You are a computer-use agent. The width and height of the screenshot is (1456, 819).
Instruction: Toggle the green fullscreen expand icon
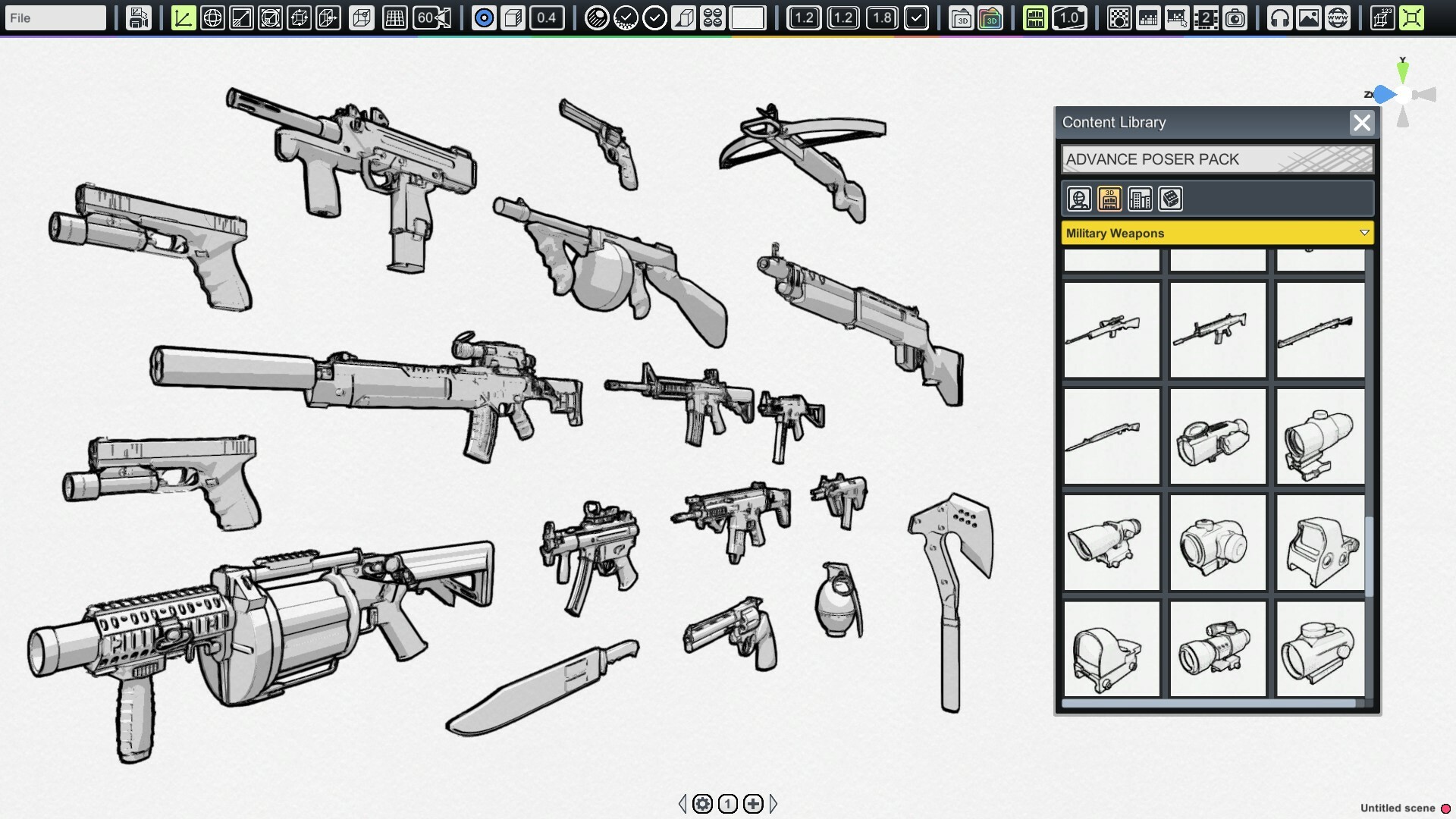(1411, 17)
